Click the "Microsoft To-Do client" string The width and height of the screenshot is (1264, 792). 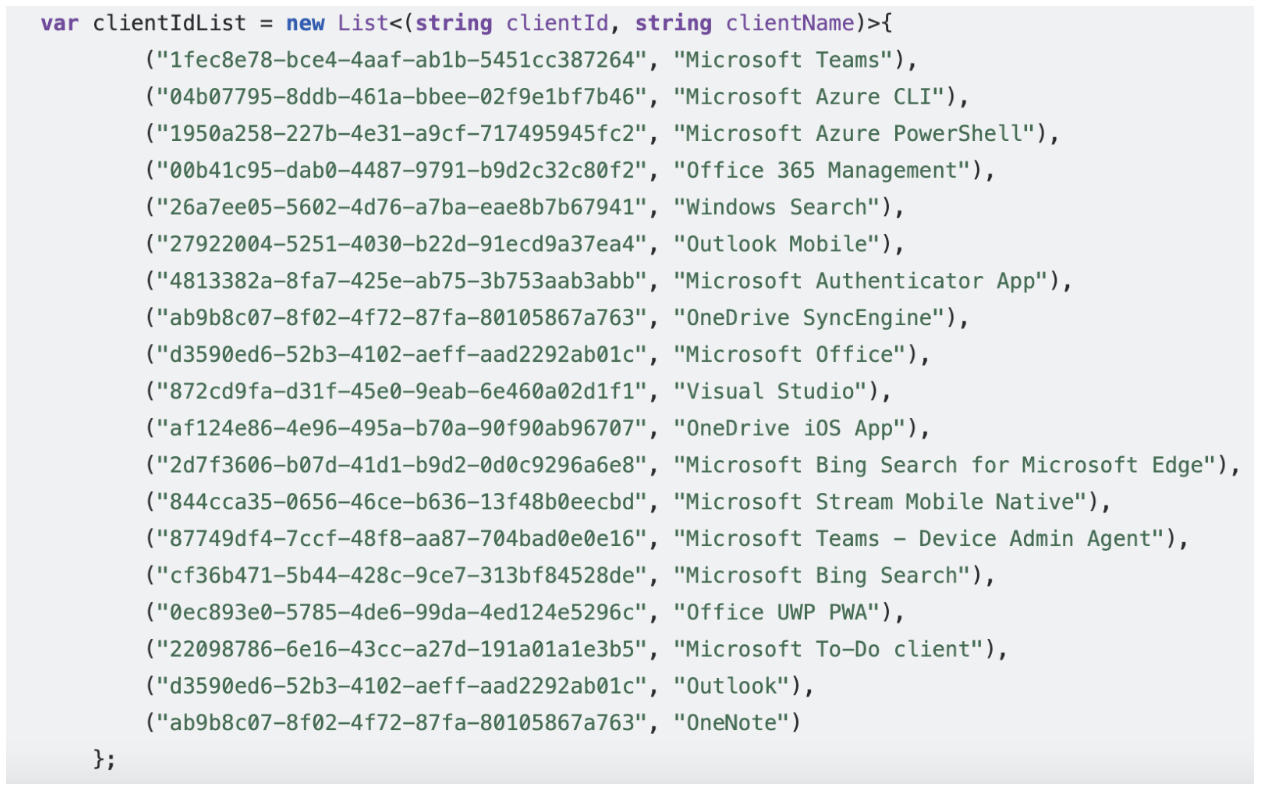[827, 649]
